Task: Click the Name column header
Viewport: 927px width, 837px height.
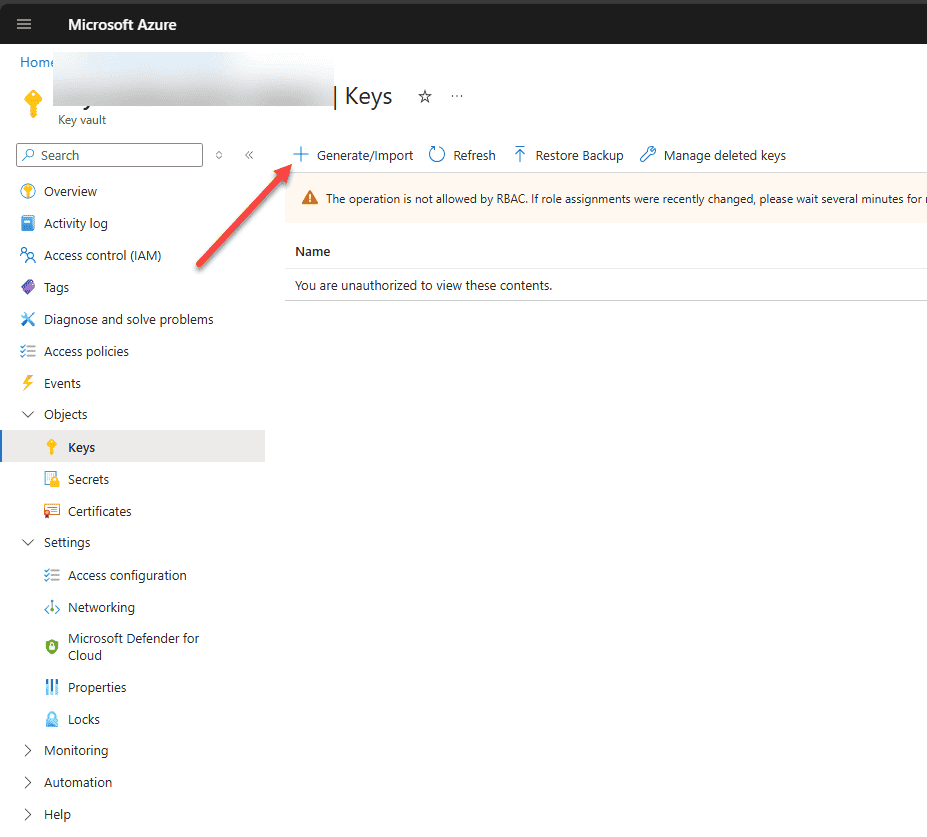Action: click(313, 252)
